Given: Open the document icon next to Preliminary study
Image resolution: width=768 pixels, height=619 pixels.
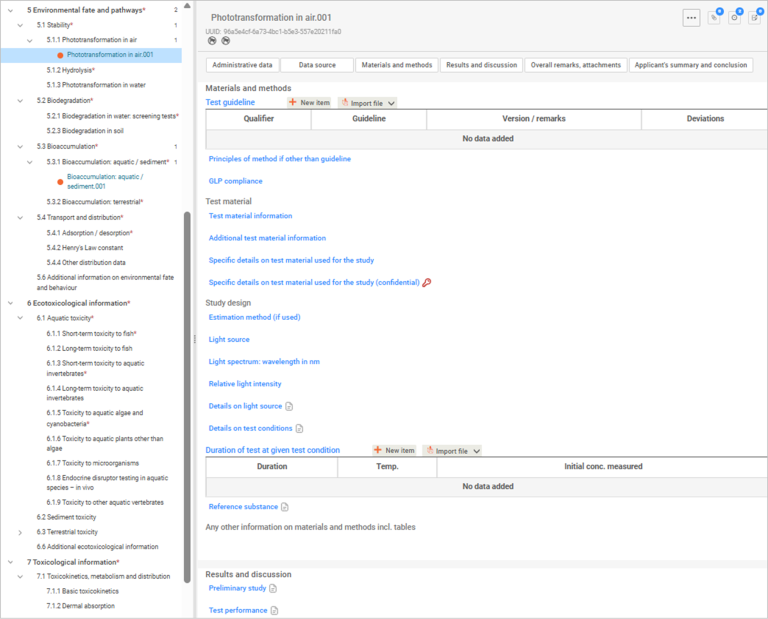Looking at the screenshot, I should pyautogui.click(x=273, y=588).
